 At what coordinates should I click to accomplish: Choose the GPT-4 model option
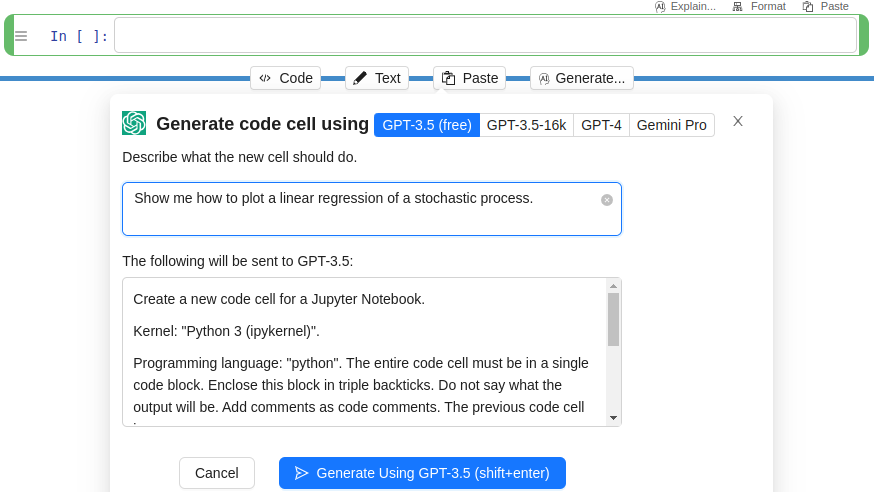(x=601, y=125)
